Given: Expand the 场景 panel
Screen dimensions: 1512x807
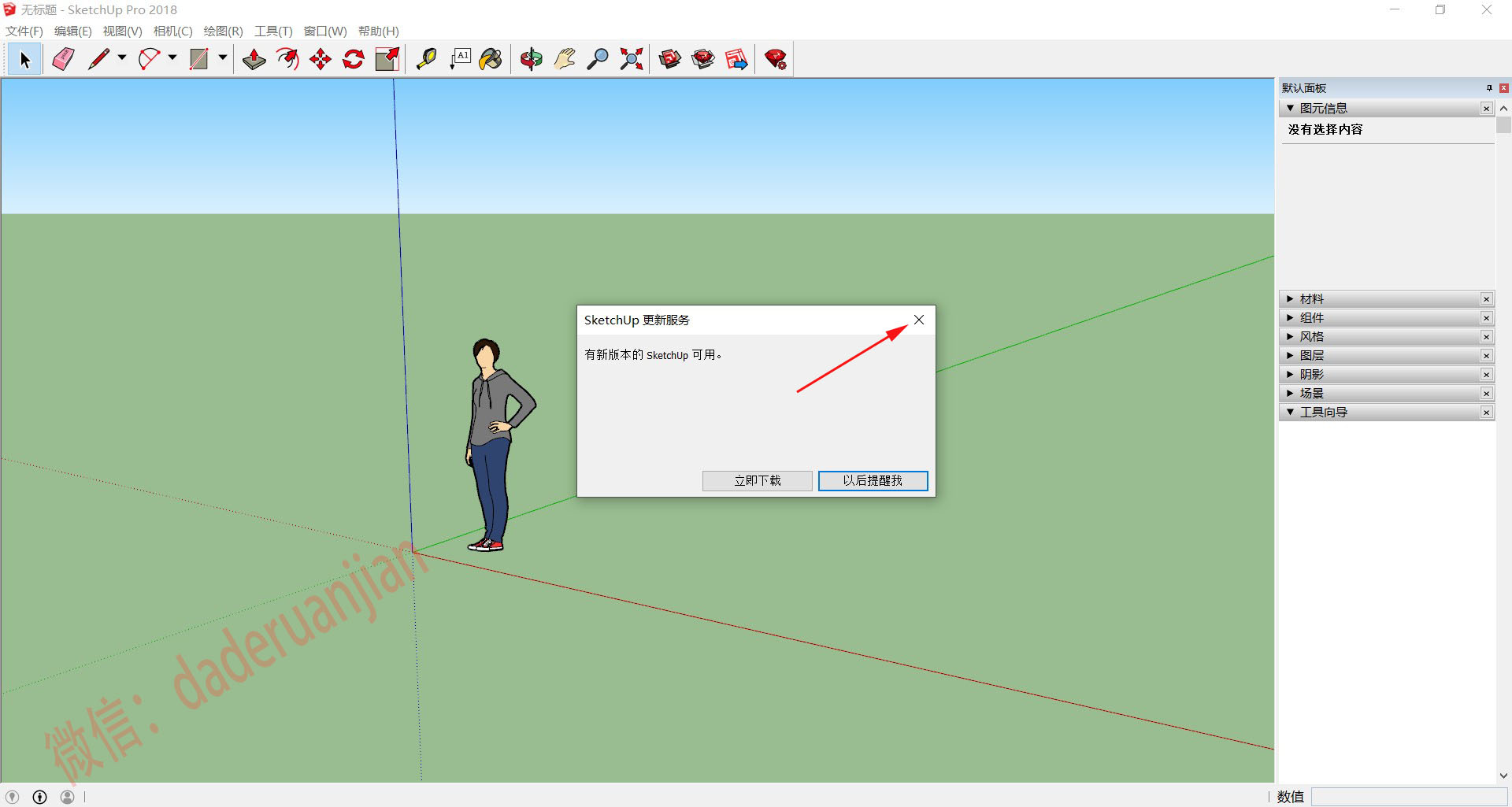Looking at the screenshot, I should (1290, 394).
